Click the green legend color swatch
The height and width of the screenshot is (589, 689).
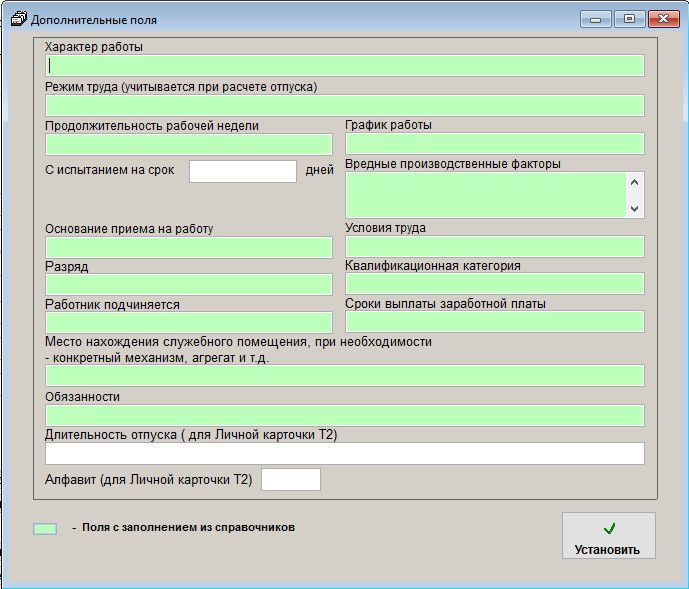pyautogui.click(x=45, y=529)
